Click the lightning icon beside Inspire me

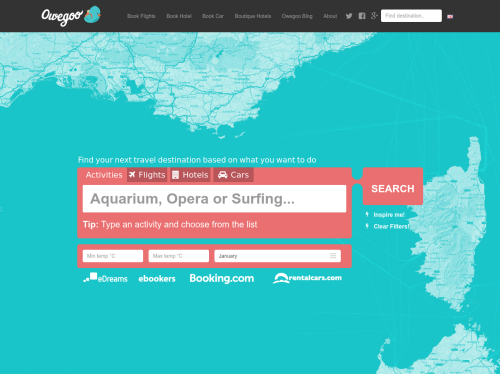click(x=367, y=214)
